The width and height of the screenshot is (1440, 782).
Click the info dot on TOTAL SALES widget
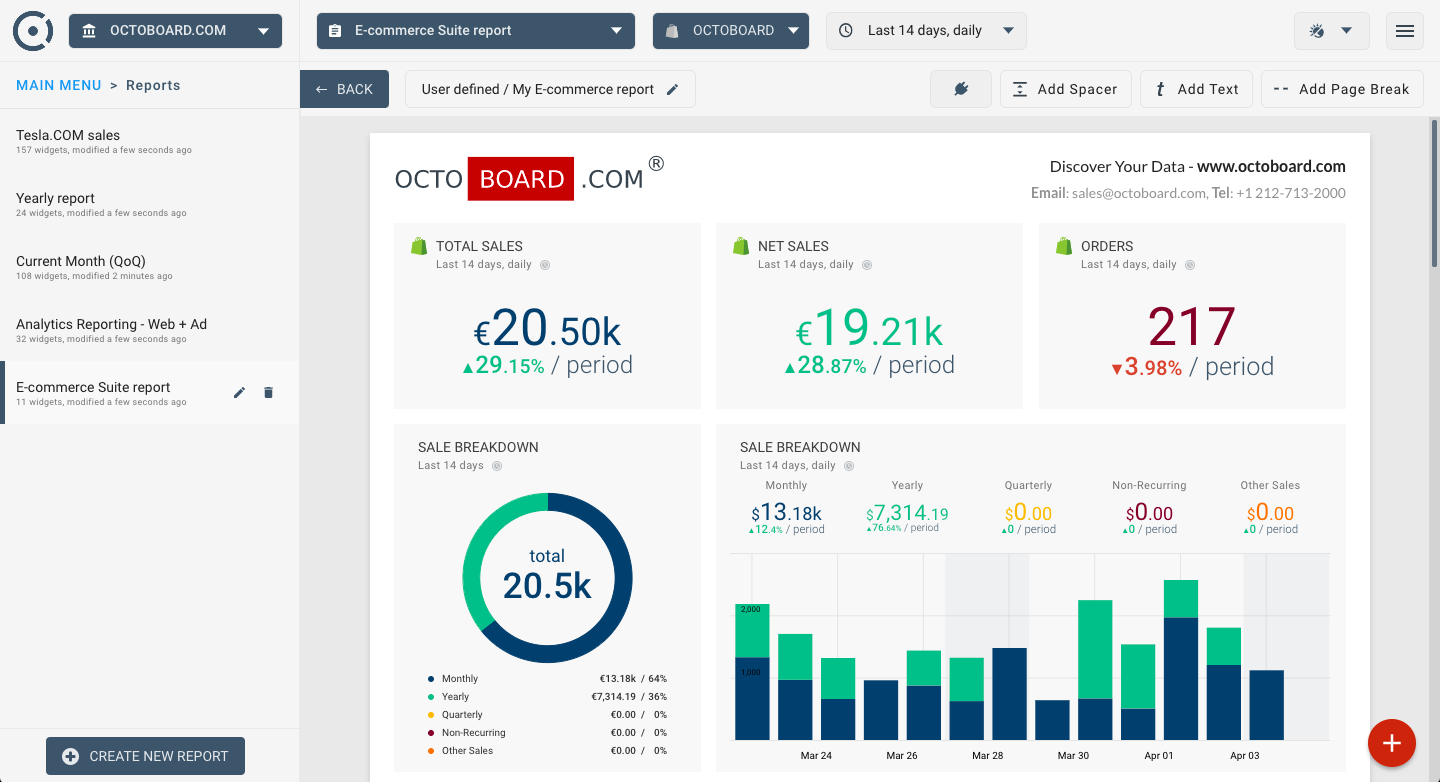[x=545, y=265]
